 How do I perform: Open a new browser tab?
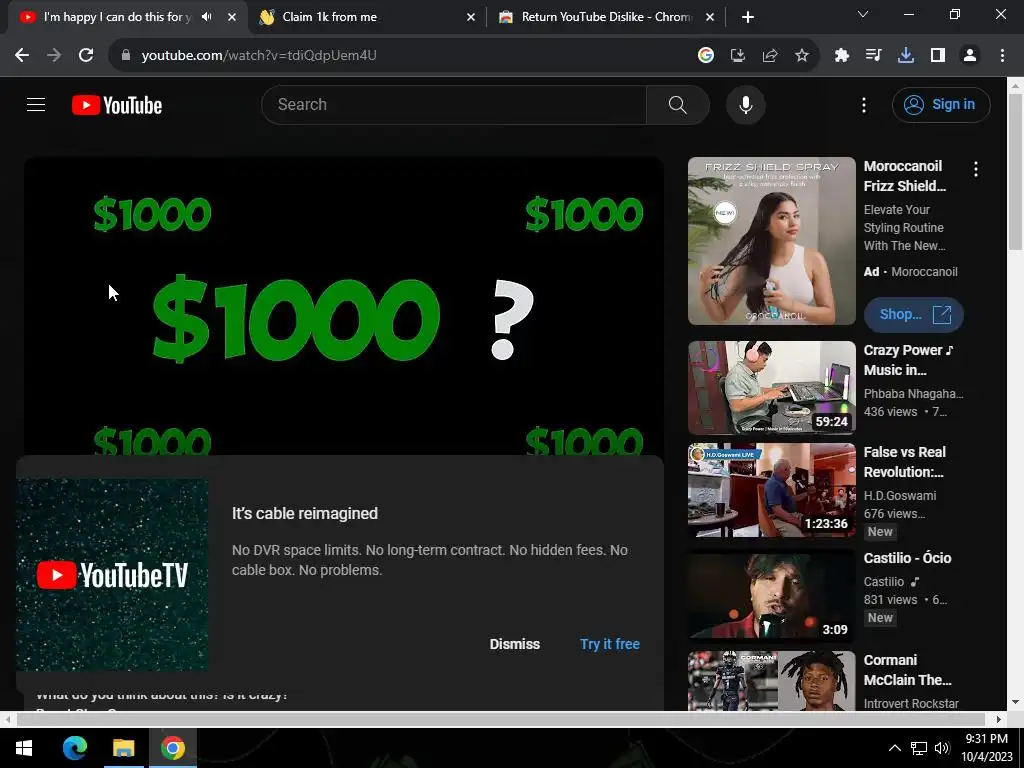(748, 17)
